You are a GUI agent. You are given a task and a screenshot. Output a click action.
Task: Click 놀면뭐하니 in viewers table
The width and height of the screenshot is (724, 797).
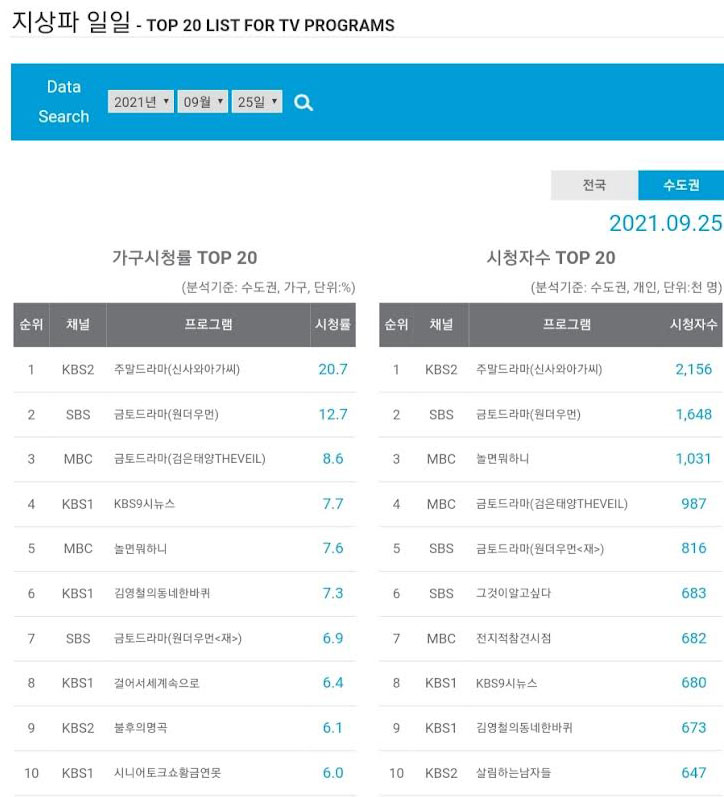coord(502,459)
